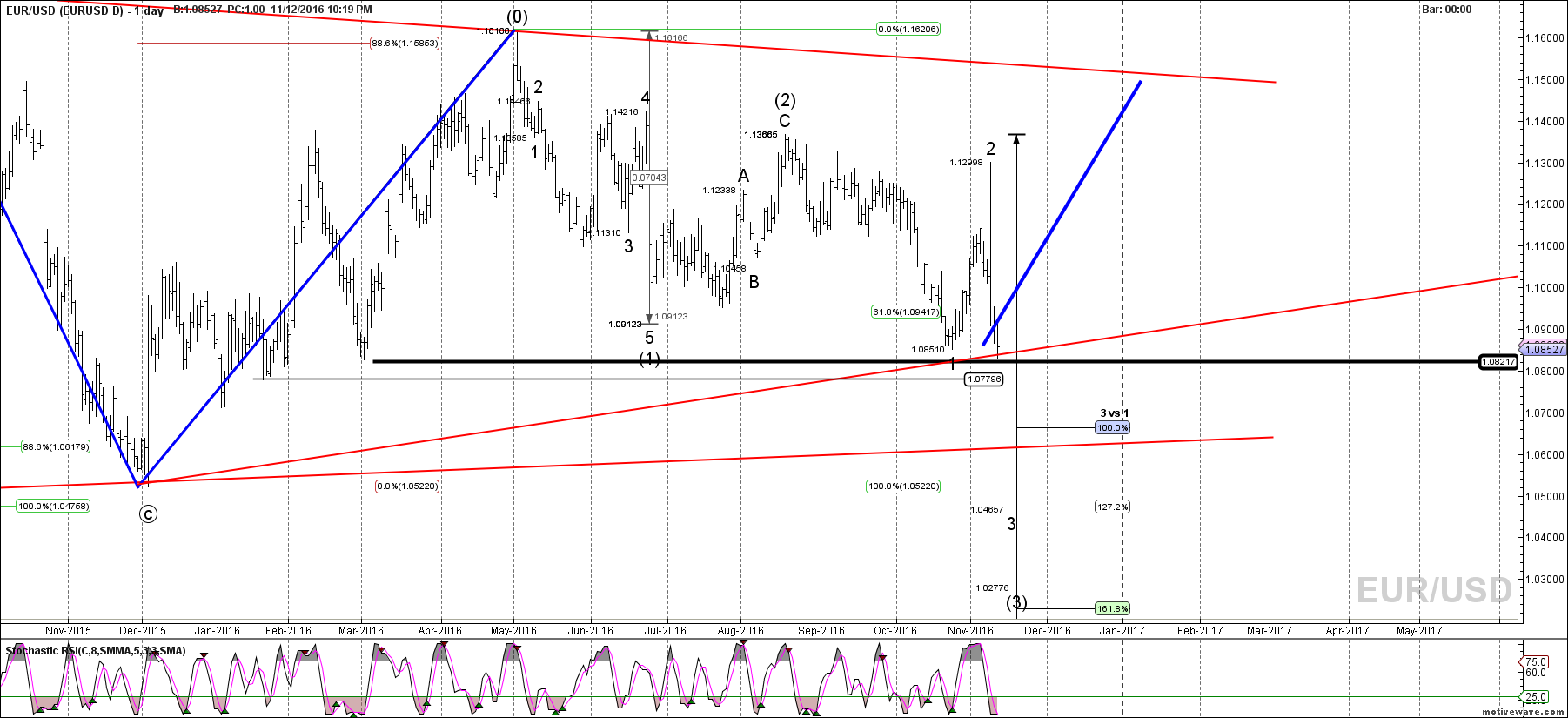Image resolution: width=1568 pixels, height=718 pixels.
Task: Click the "Bar: 00:00" timer text
Action: click(1447, 10)
